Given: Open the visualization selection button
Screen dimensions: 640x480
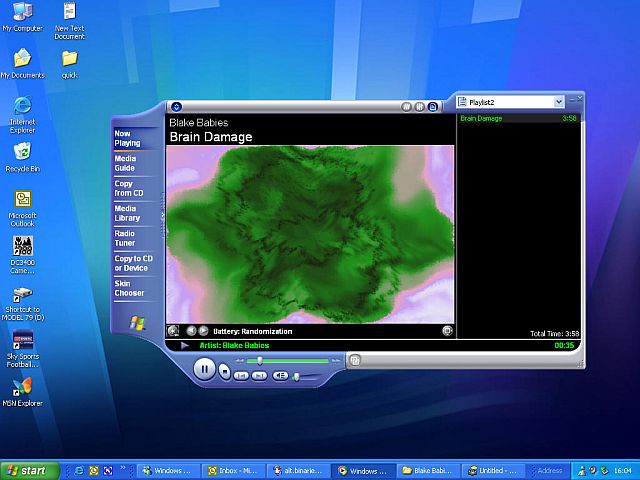Looking at the screenshot, I should [173, 331].
